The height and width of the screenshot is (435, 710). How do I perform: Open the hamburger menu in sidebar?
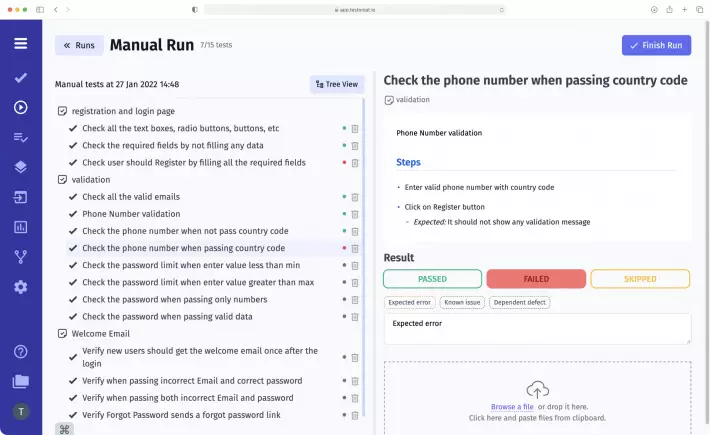[20, 44]
